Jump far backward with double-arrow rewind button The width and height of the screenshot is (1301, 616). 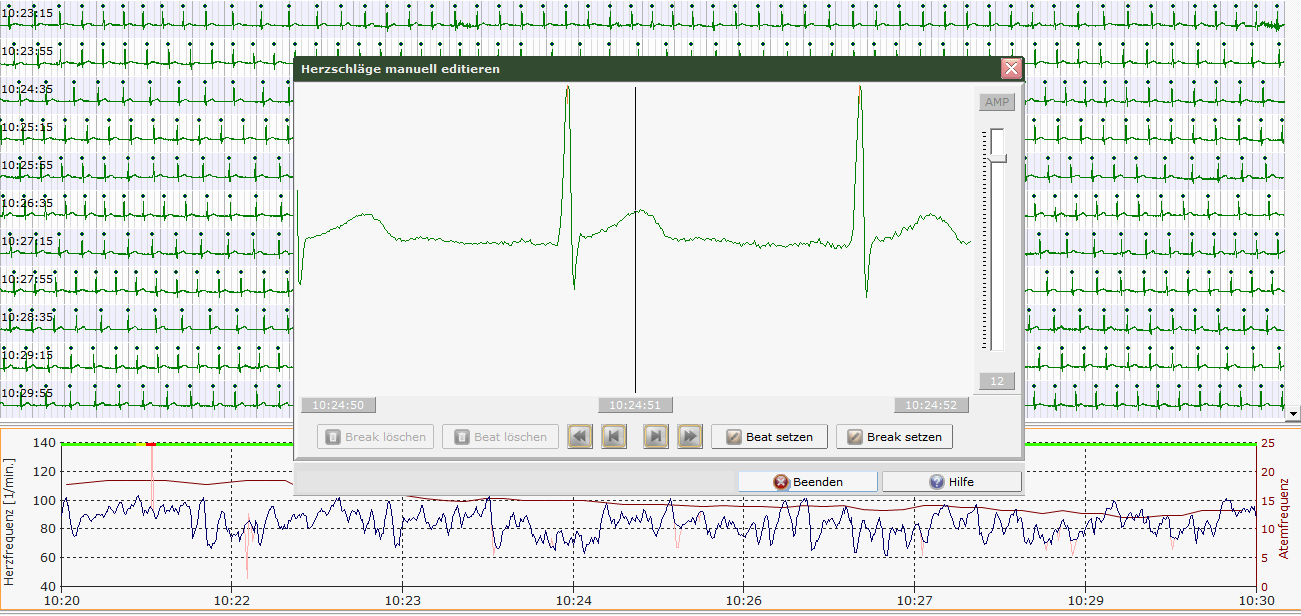pos(580,437)
